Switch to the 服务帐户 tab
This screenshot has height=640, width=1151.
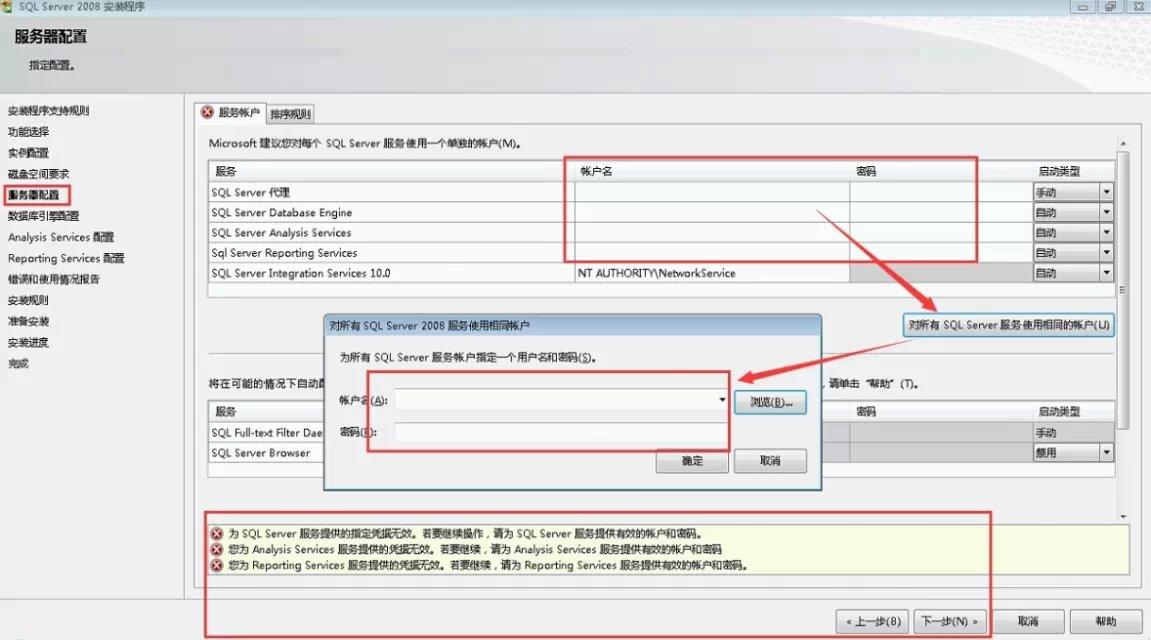coord(231,112)
